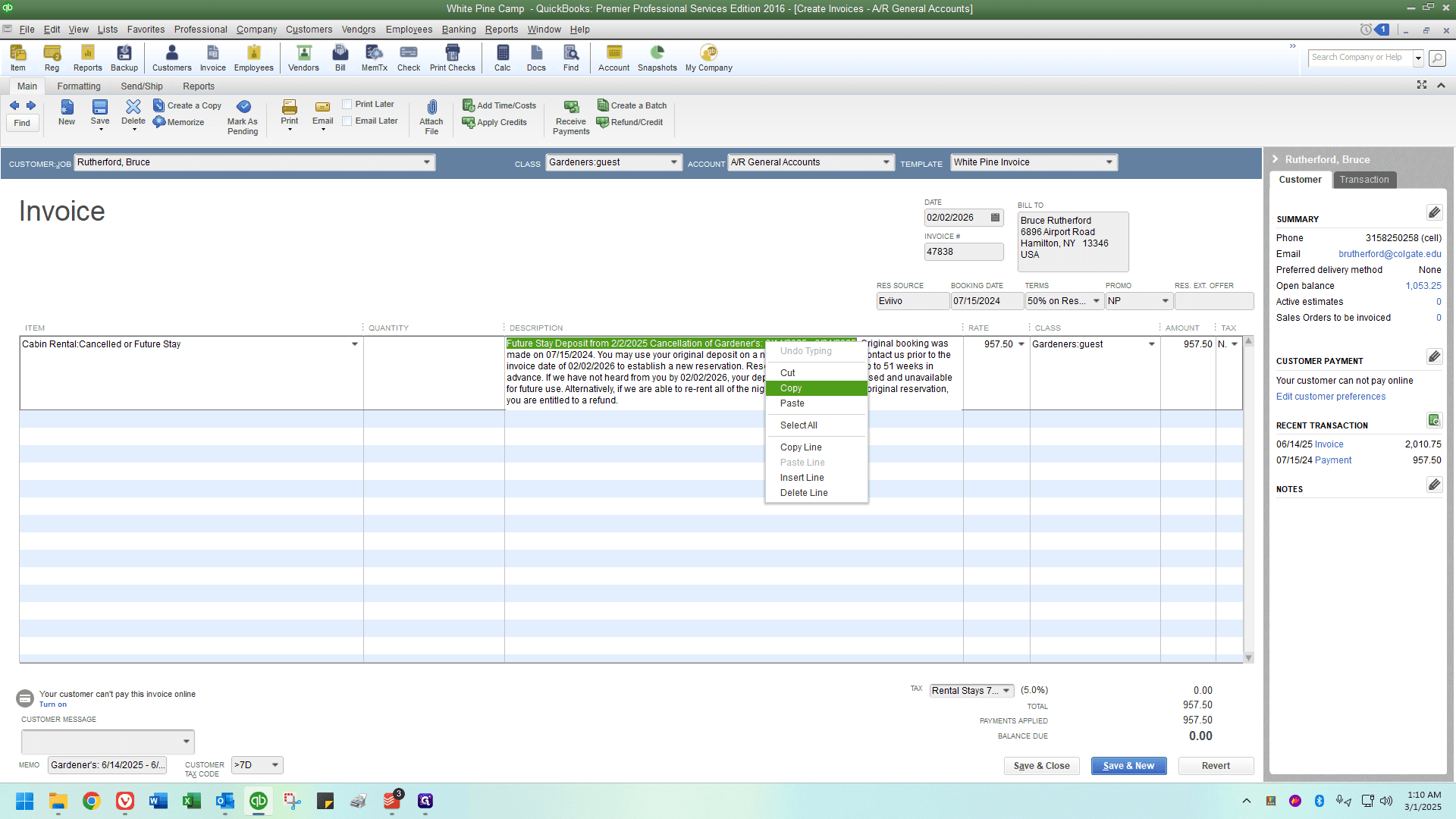Open the Vendors center icon

click(303, 58)
